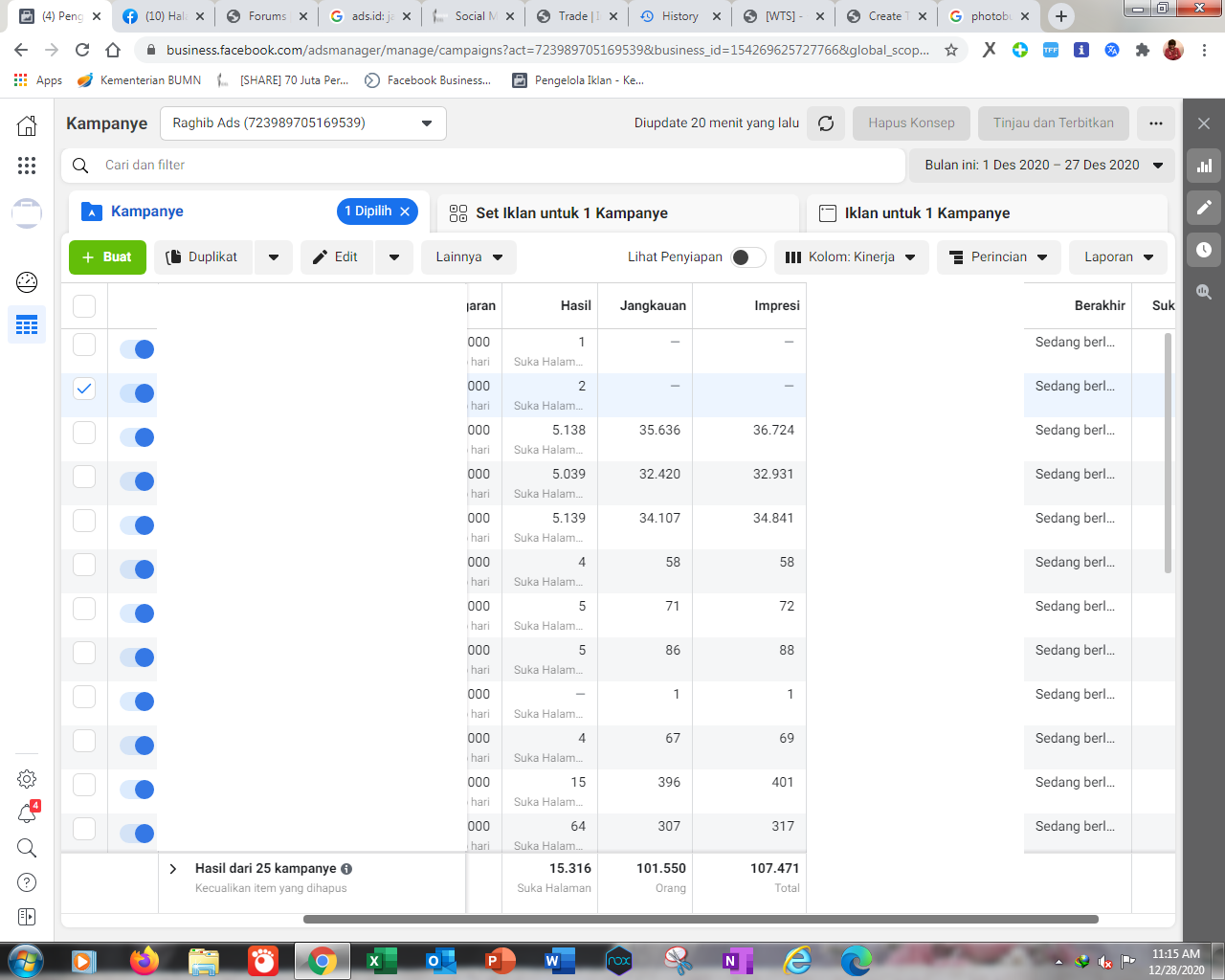This screenshot has width=1225, height=980.
Task: Reload the page in Chrome
Action: pyautogui.click(x=82, y=50)
